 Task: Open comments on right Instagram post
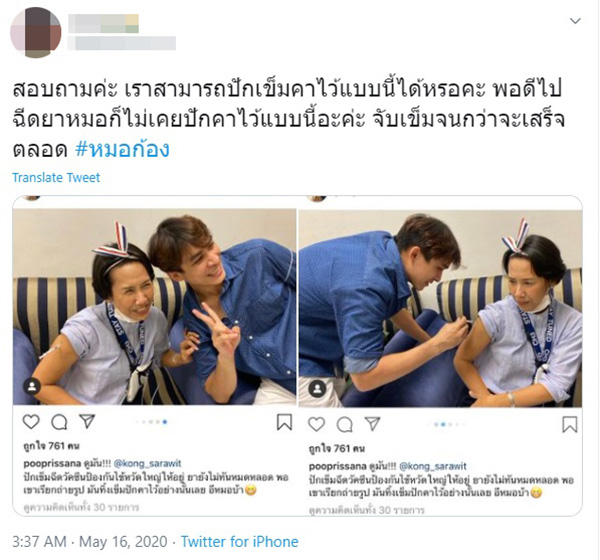pos(345,424)
